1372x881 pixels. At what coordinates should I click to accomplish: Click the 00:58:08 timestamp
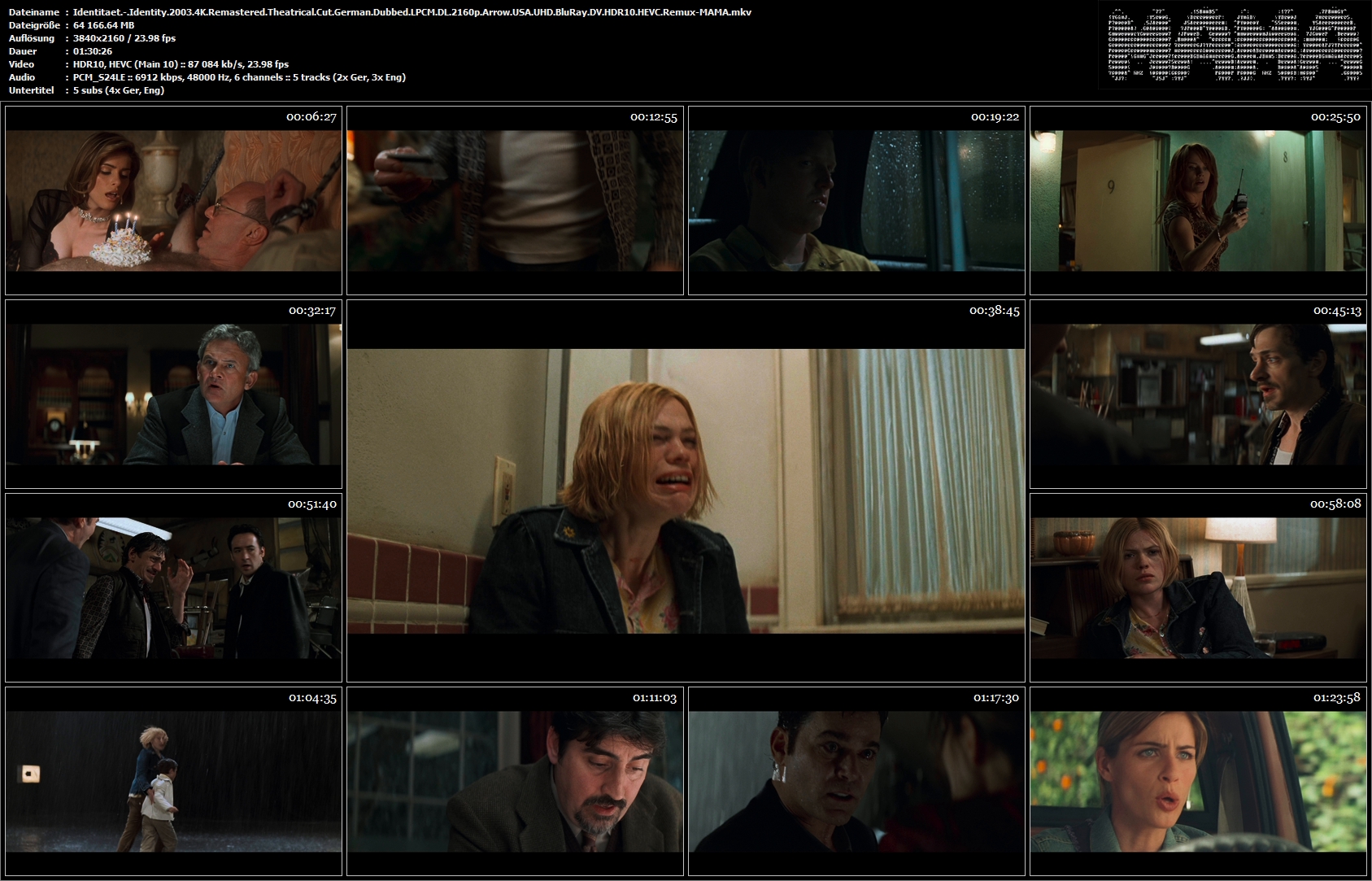[x=1335, y=504]
